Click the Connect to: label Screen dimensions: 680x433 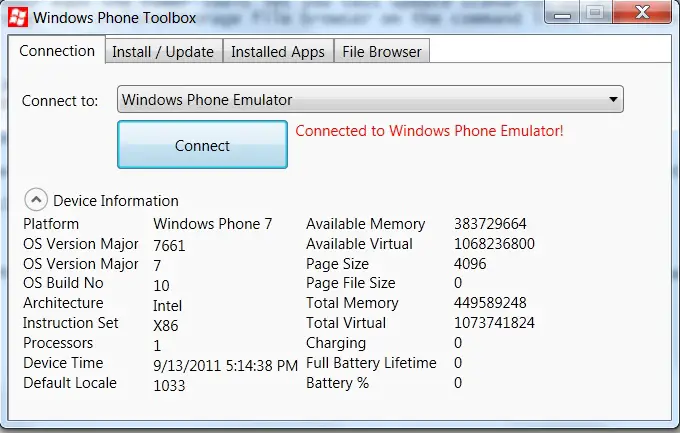point(60,101)
